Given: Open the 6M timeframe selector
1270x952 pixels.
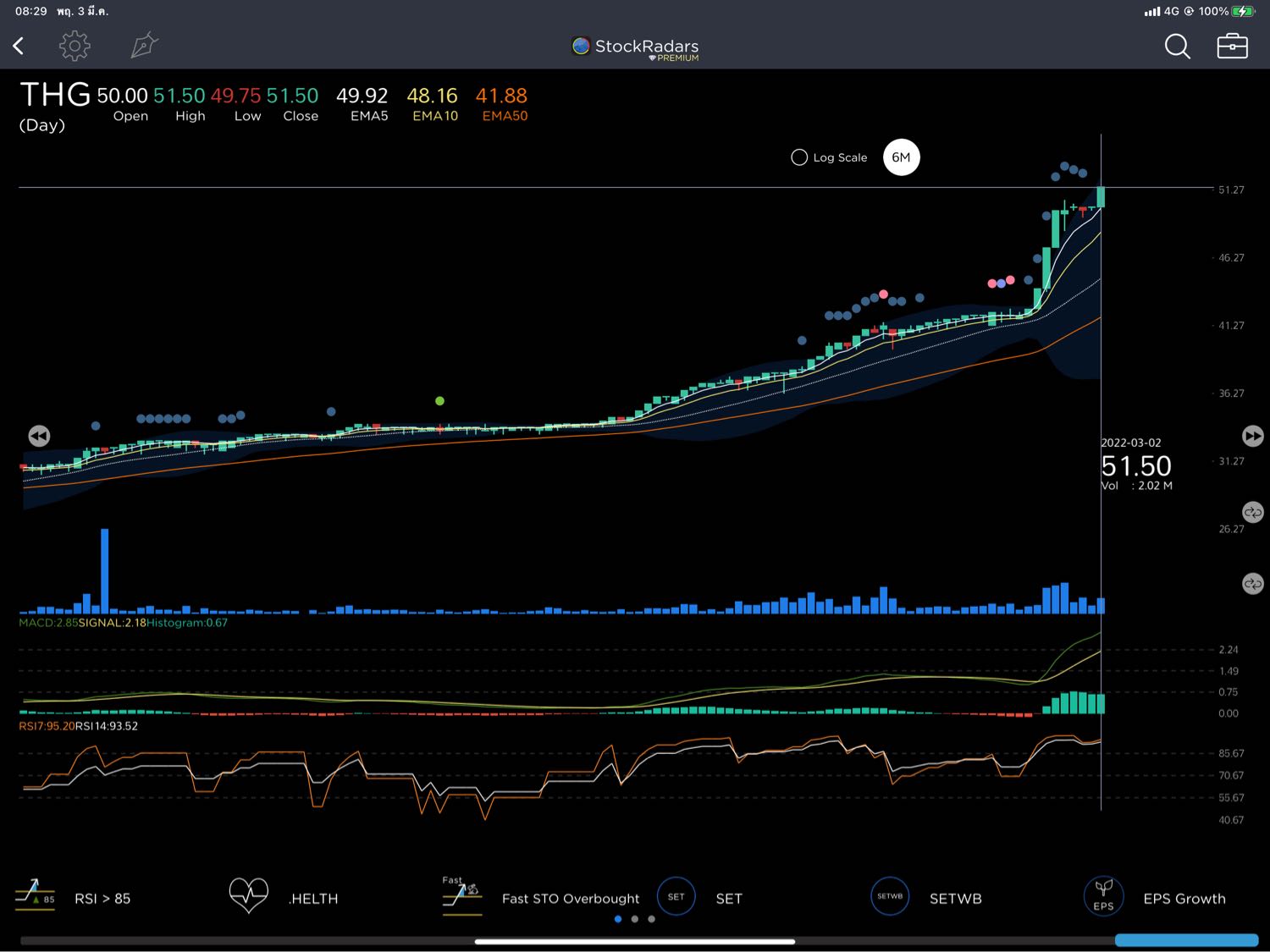Looking at the screenshot, I should [x=901, y=157].
